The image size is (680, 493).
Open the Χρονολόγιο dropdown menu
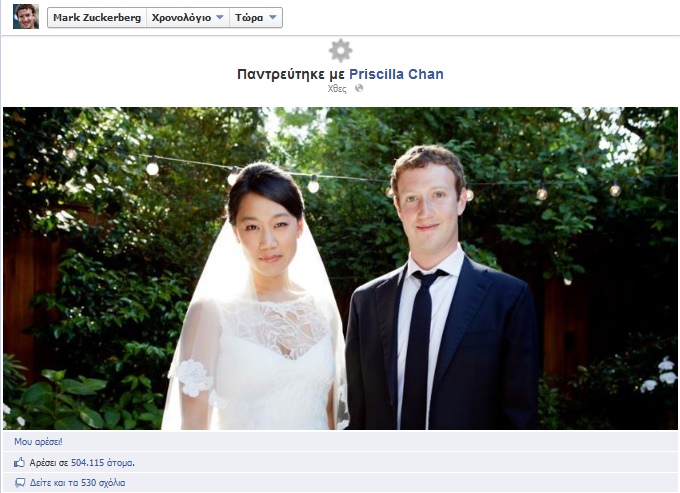click(x=188, y=18)
